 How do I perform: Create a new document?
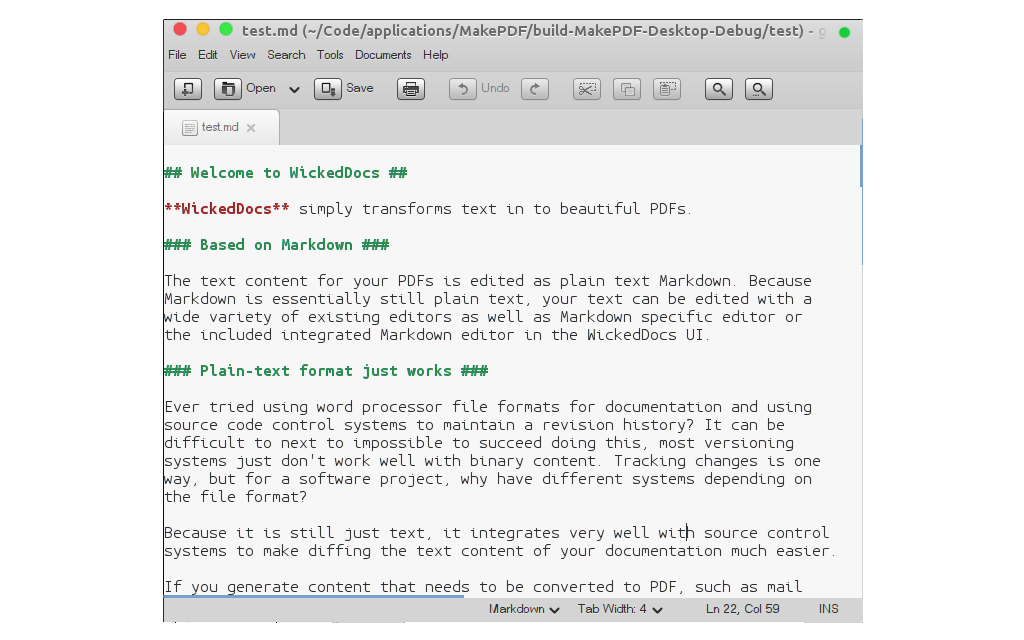coord(188,89)
